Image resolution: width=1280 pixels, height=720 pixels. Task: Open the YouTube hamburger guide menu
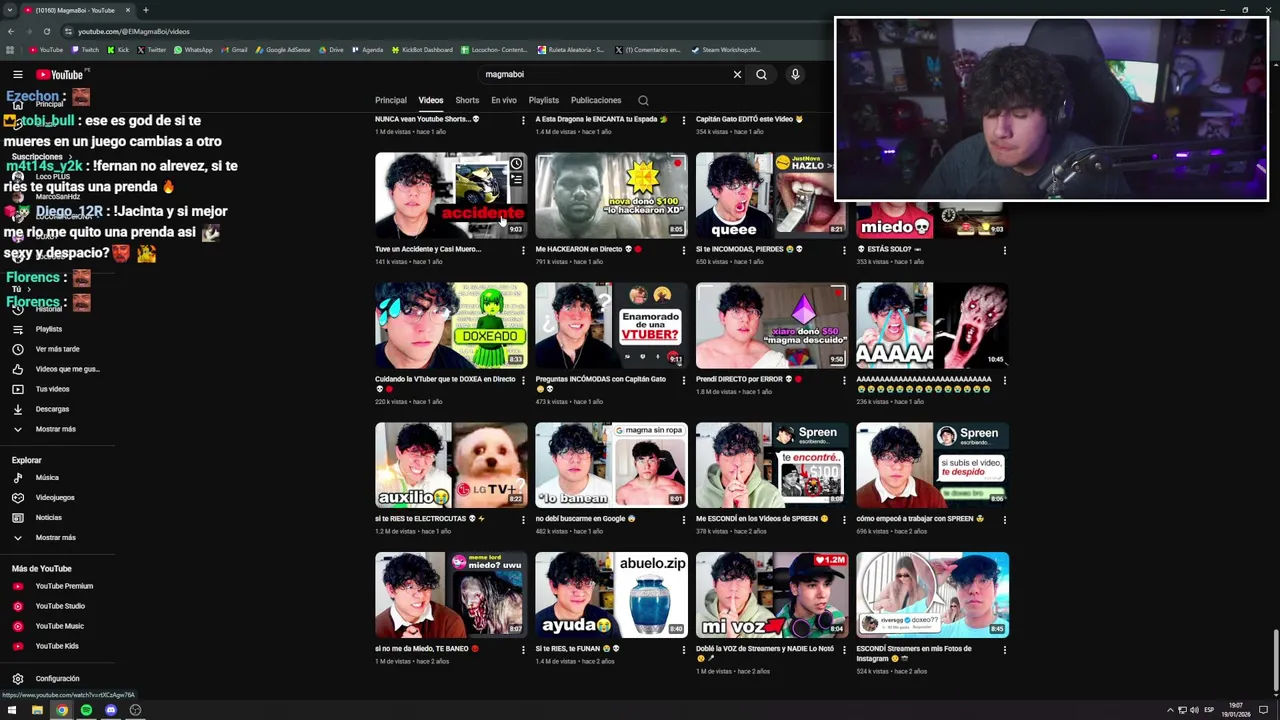(x=17, y=74)
